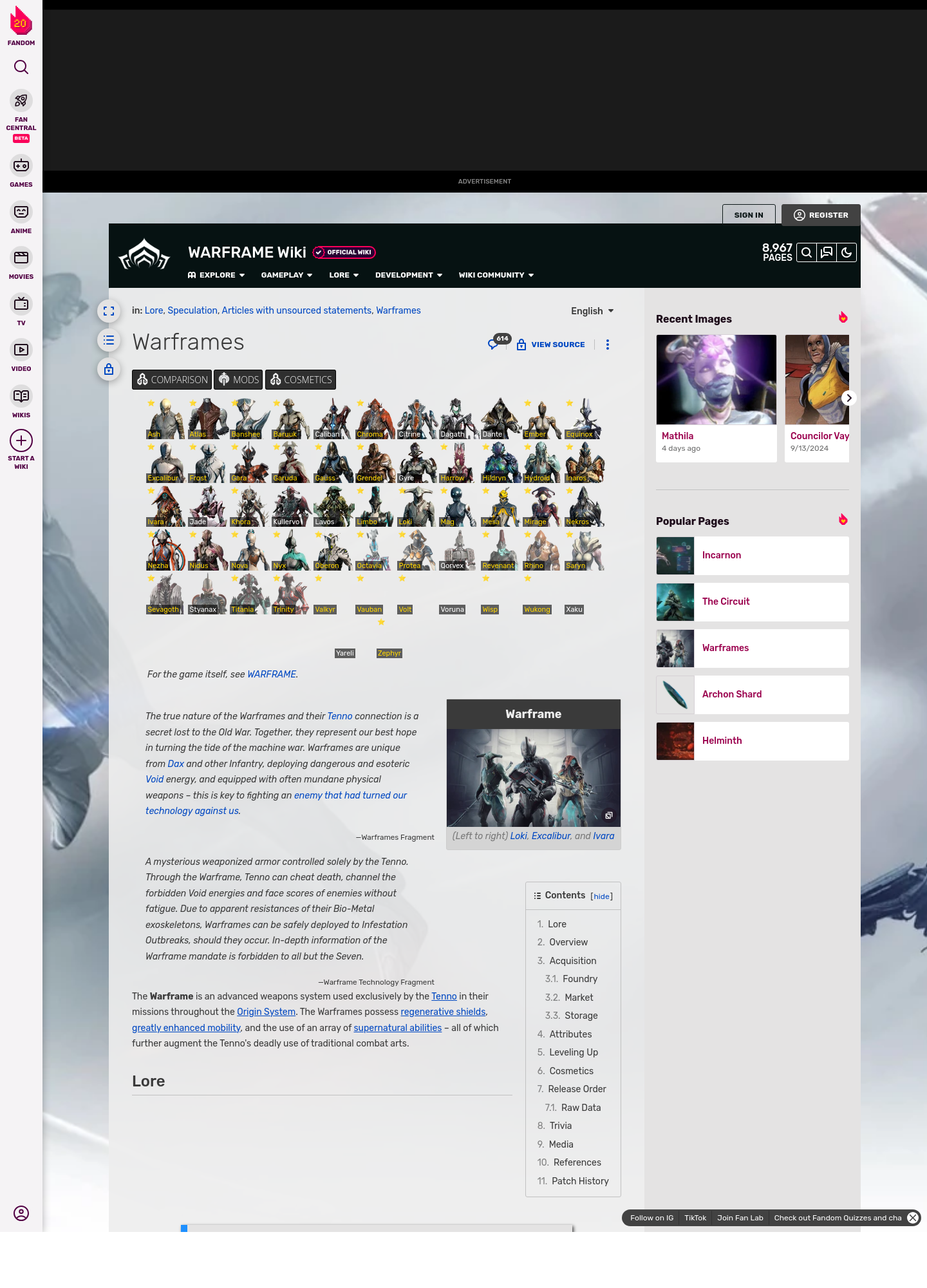Switch to the Comparison tab
This screenshot has height=1288, width=927.
(172, 380)
